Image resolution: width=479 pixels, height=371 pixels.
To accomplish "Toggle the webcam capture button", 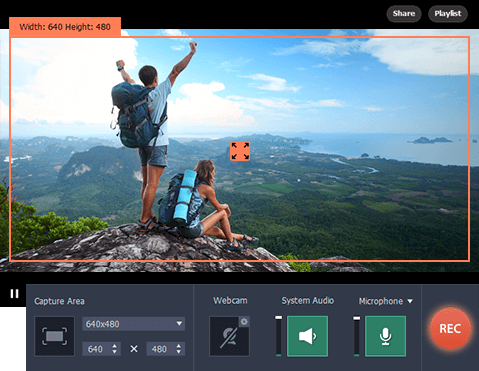I will (x=229, y=336).
